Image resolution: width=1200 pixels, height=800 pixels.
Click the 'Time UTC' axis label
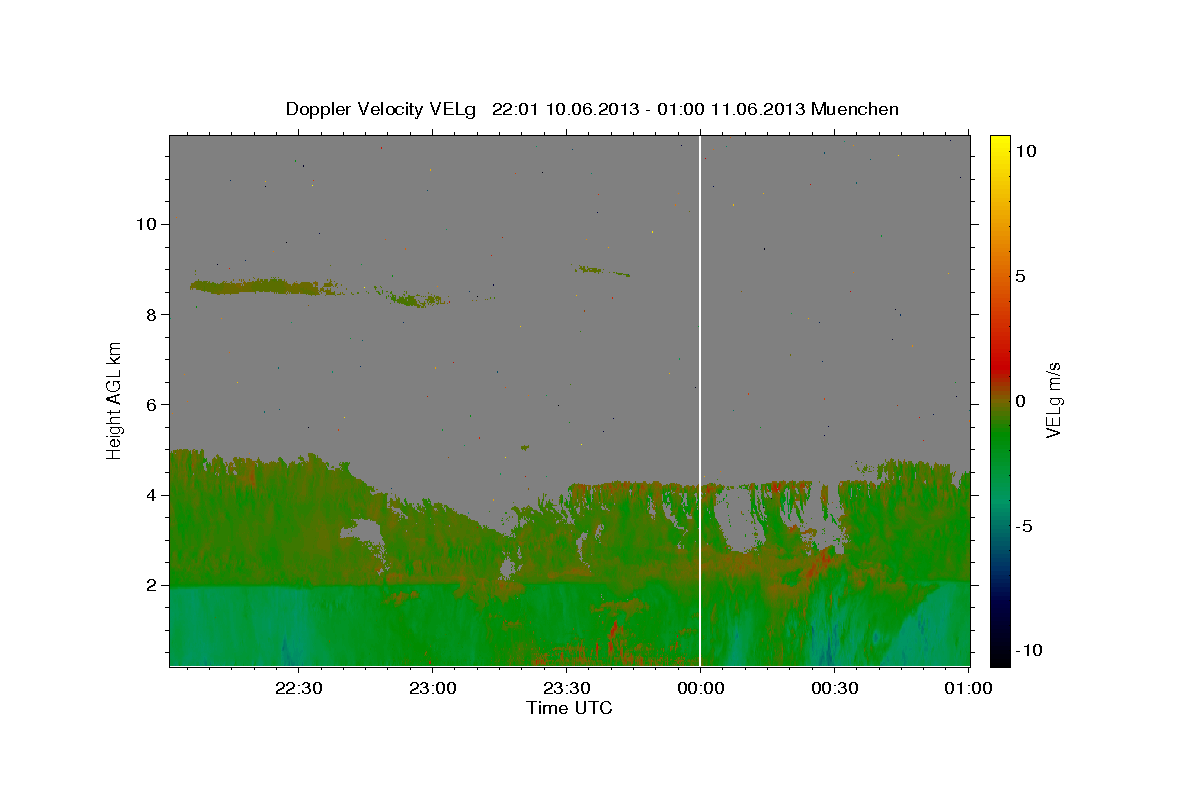click(x=569, y=708)
